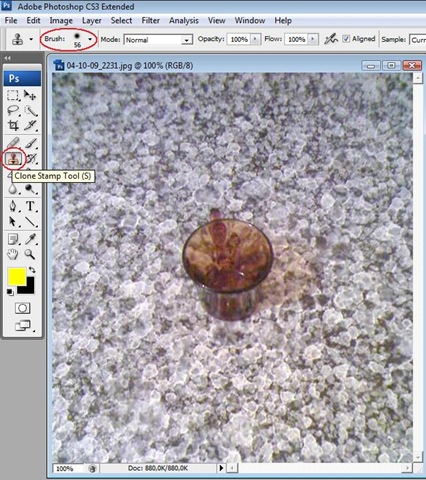Open the Image menu
Screen dimensions: 426x480
(61, 21)
